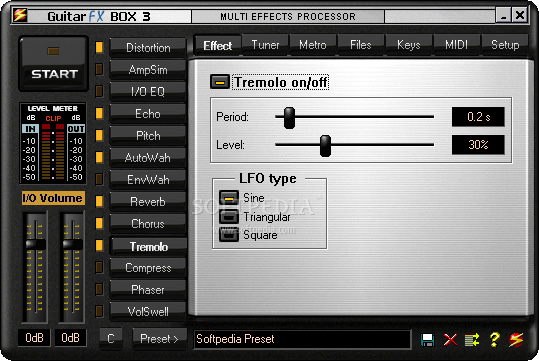Click the yellow question mark help icon
Screen dimensions: 539x361
pos(494,340)
